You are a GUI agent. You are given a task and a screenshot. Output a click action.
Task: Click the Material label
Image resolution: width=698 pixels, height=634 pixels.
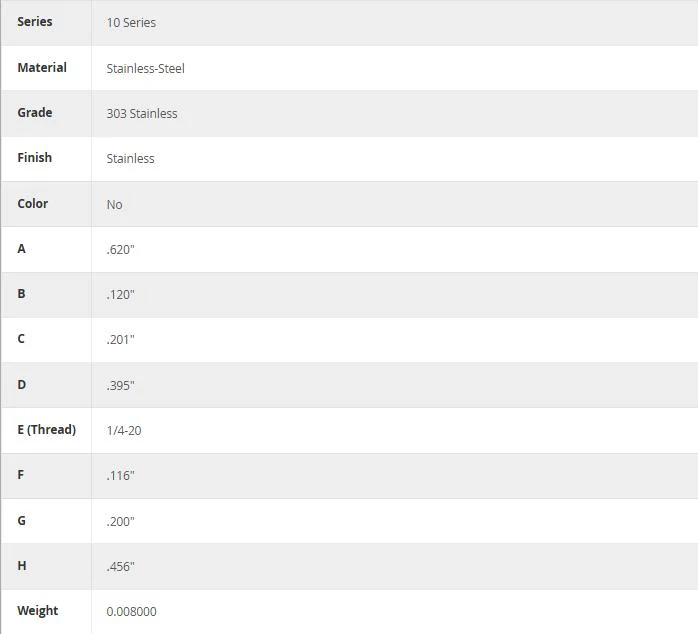pos(42,68)
